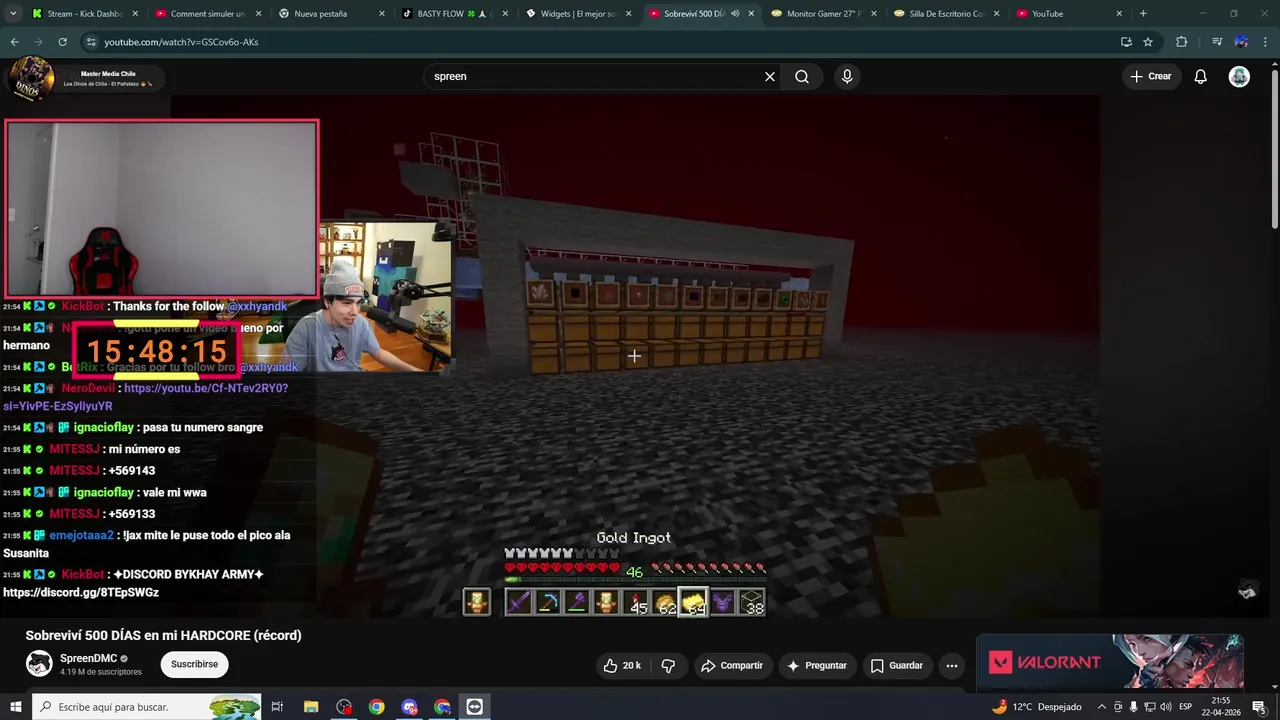Image resolution: width=1280 pixels, height=720 pixels.
Task: Go back in browser history
Action: 14,42
